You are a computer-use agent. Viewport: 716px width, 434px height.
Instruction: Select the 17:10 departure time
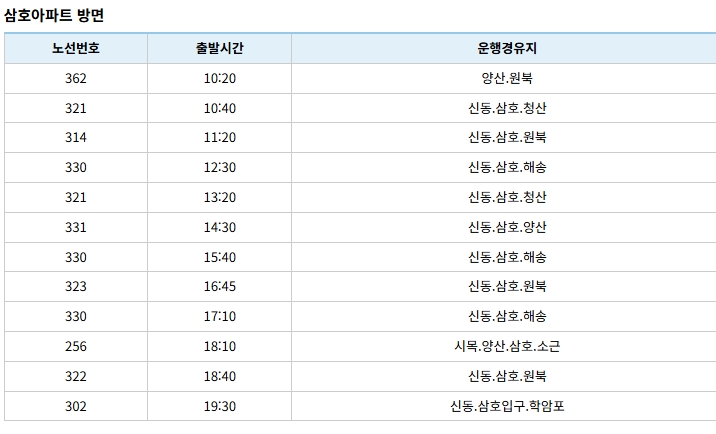tap(220, 316)
